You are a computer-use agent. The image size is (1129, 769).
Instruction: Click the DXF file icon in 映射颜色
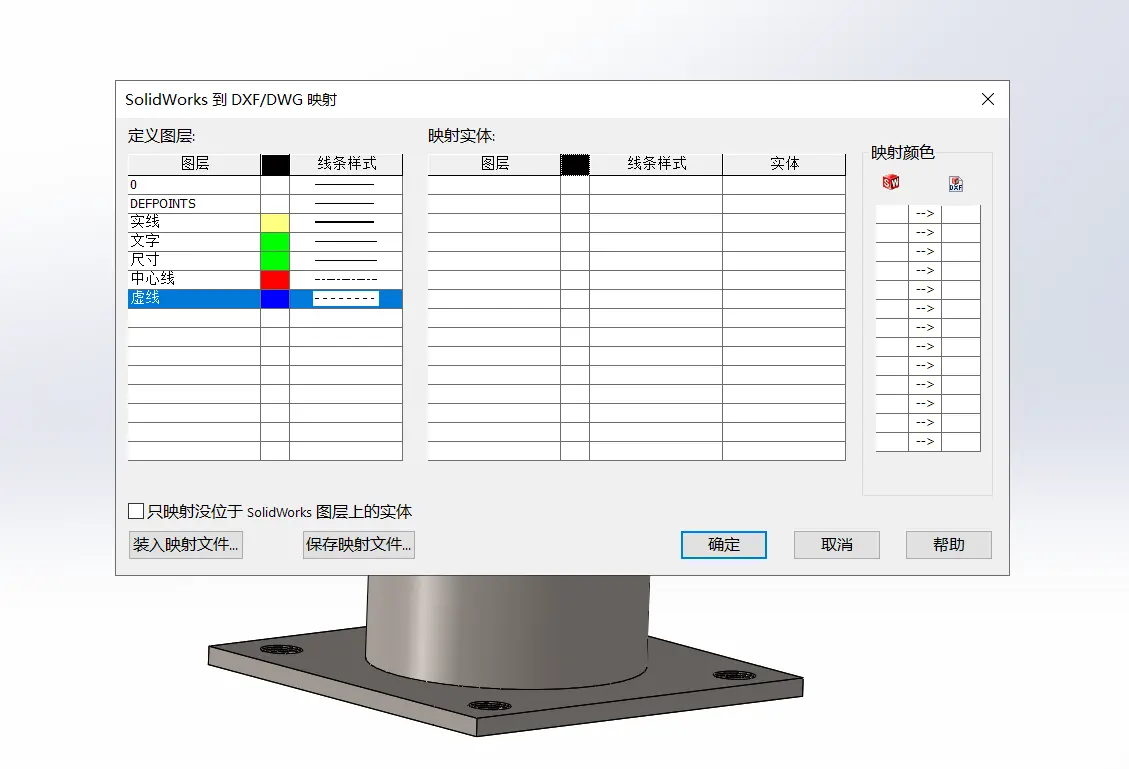[955, 184]
